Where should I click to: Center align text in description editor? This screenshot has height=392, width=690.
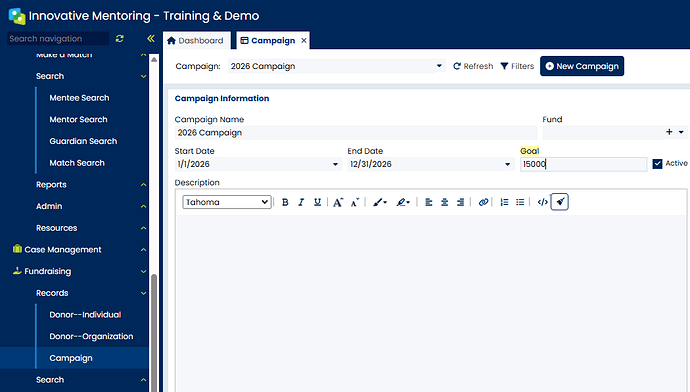point(444,202)
